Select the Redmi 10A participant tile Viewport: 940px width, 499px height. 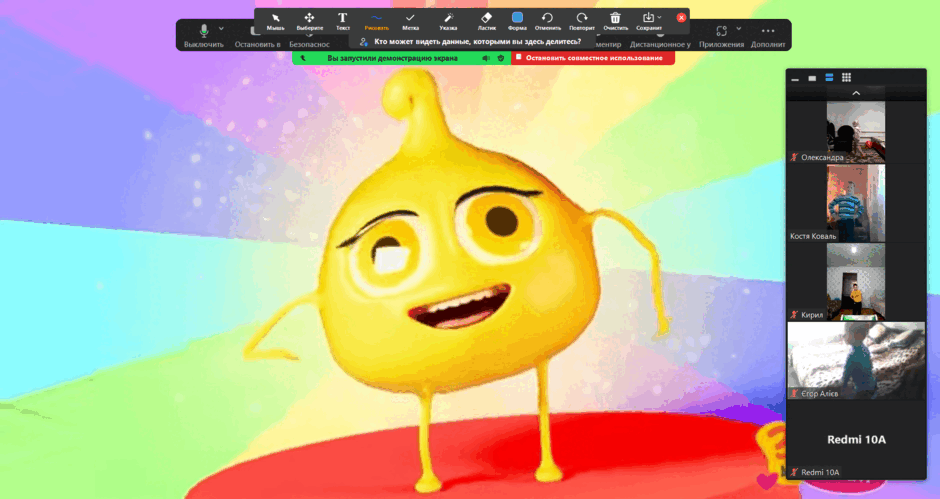(x=856, y=440)
